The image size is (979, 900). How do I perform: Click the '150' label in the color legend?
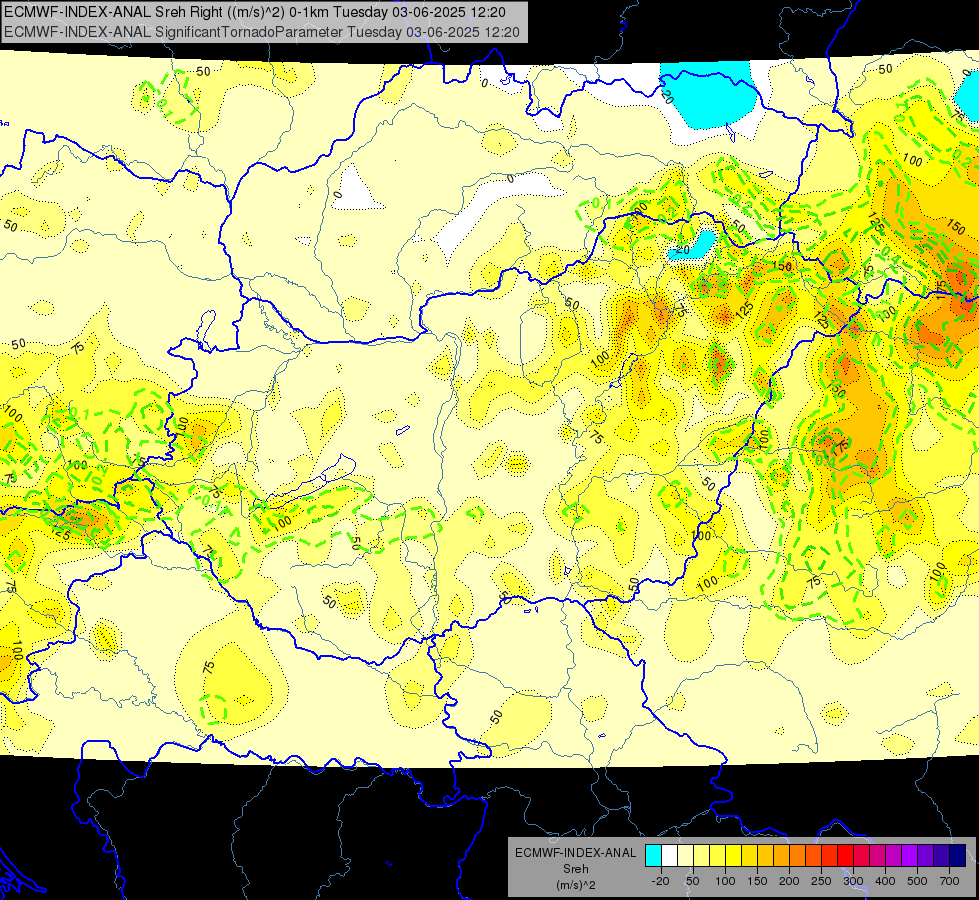pos(757,881)
